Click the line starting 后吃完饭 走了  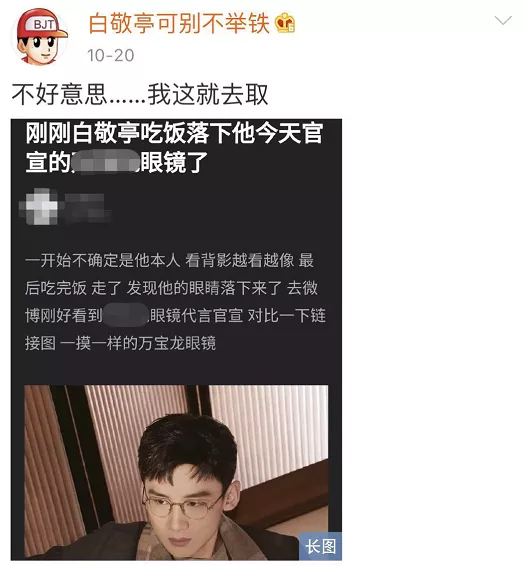tap(171, 288)
